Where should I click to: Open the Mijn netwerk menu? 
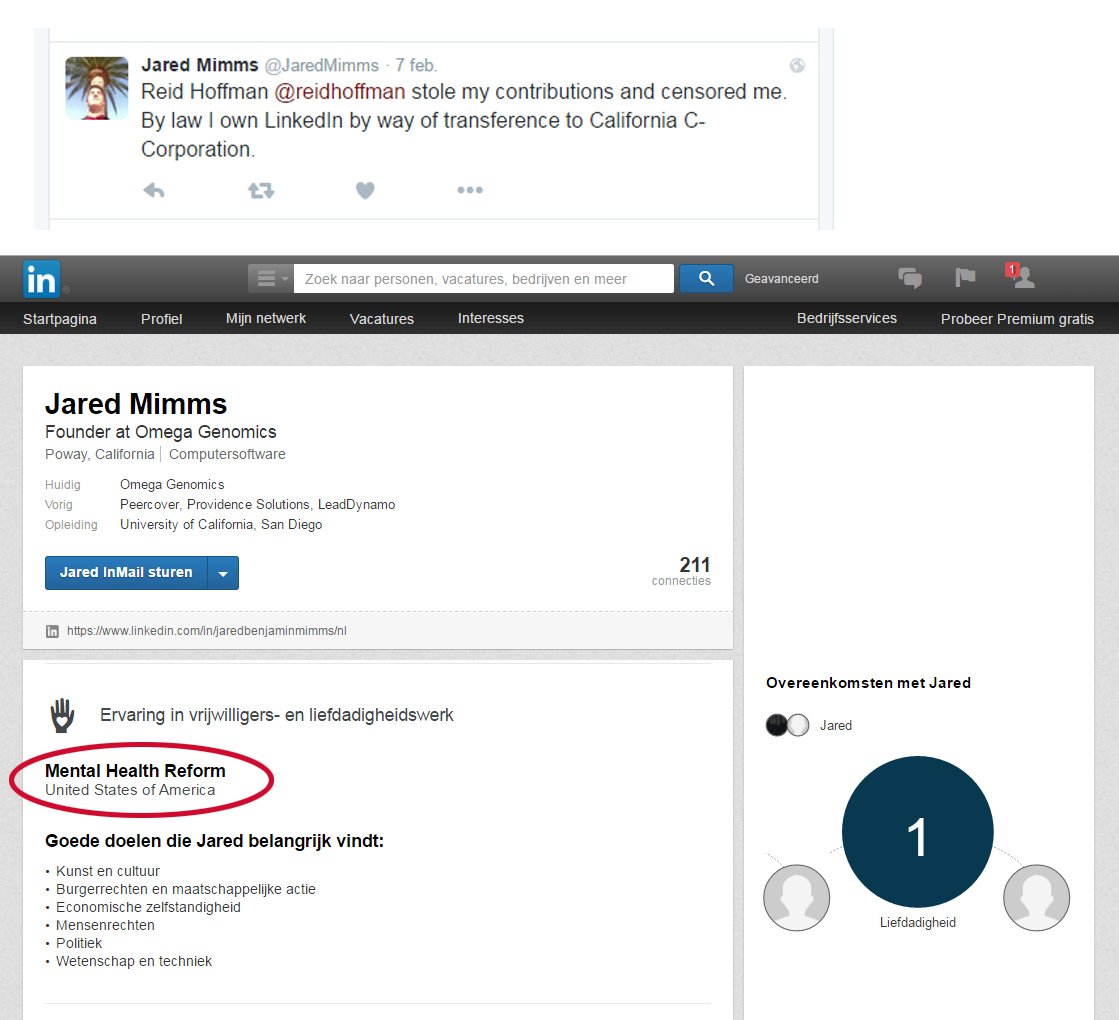pyautogui.click(x=266, y=318)
